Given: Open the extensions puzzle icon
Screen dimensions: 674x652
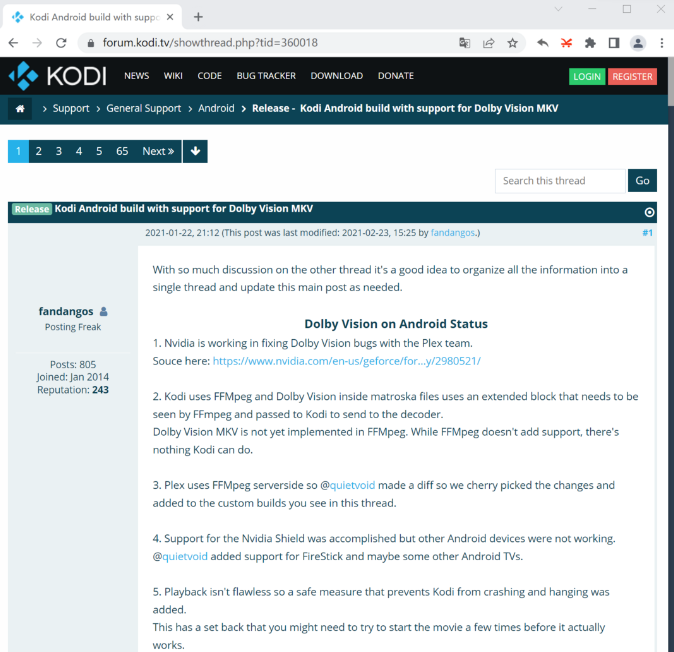Looking at the screenshot, I should (590, 43).
